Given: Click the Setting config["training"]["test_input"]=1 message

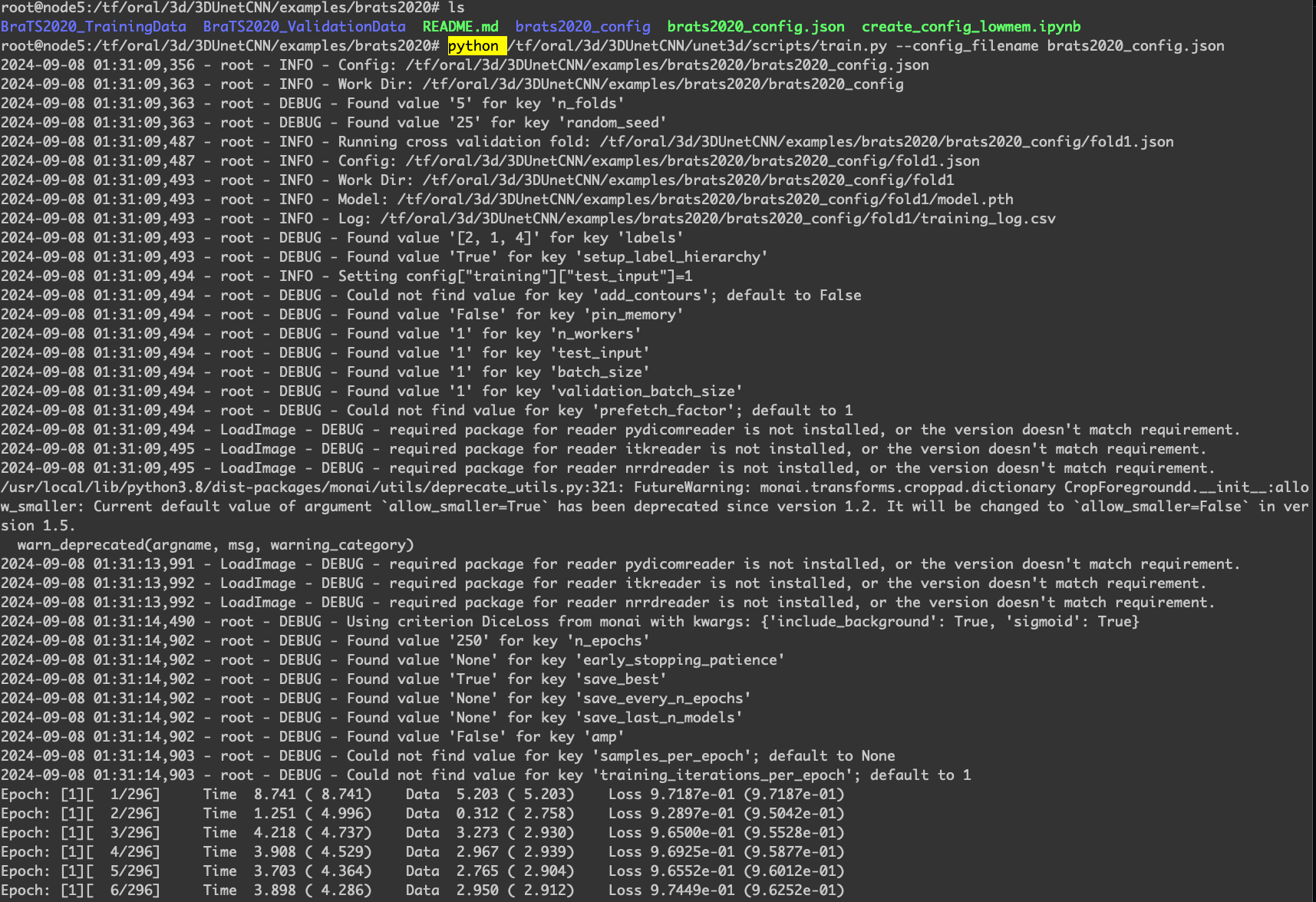Looking at the screenshot, I should coord(516,276).
